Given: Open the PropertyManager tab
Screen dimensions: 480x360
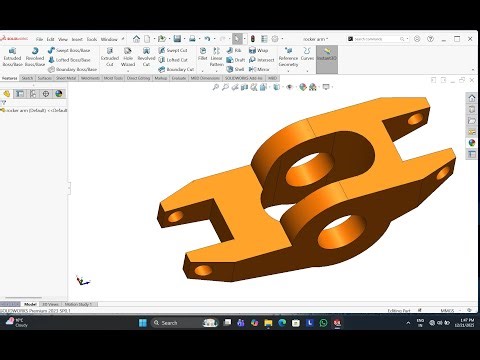Looking at the screenshot, I should 20,94.
